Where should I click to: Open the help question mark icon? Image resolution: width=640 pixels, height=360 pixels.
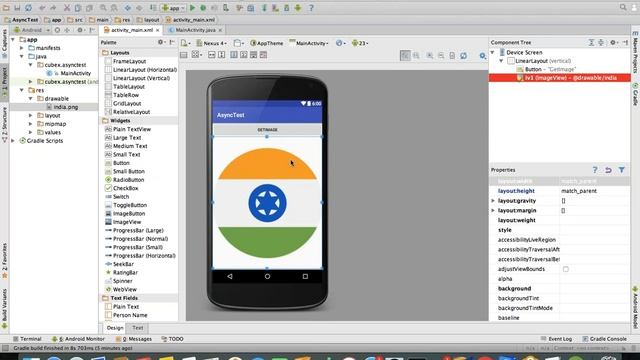311,8
